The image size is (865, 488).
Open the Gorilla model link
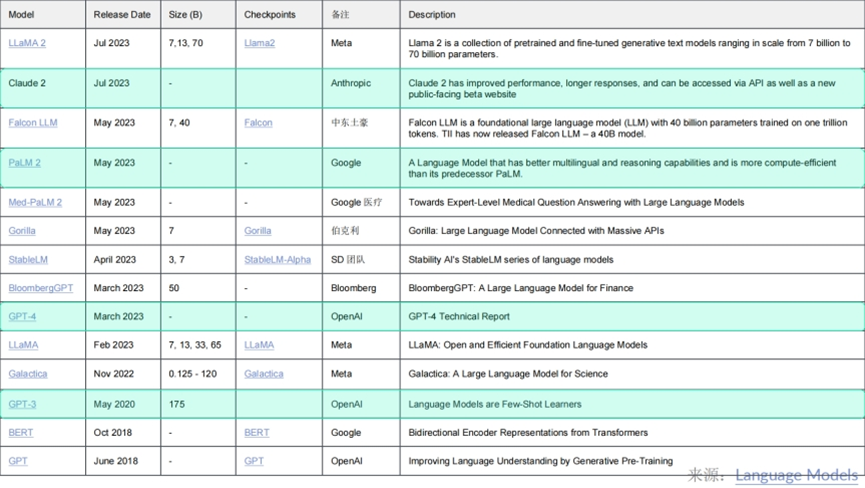[22, 230]
